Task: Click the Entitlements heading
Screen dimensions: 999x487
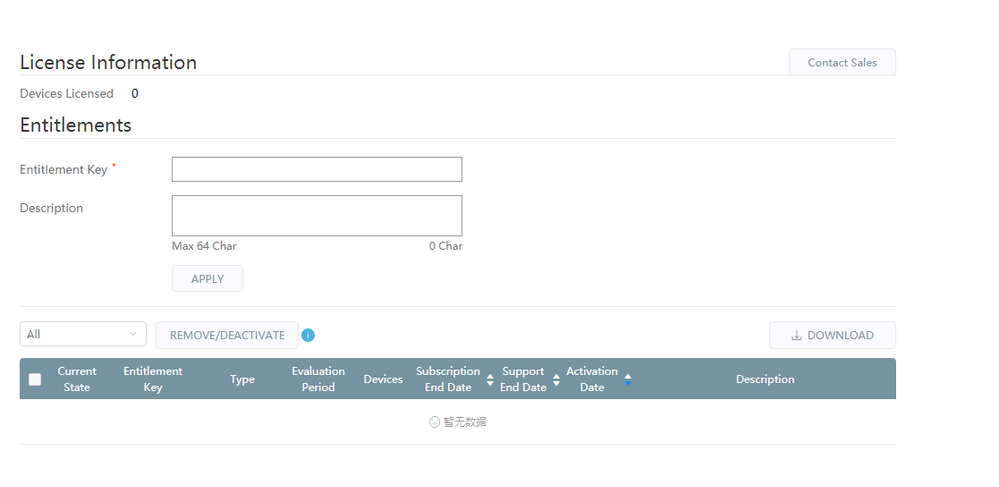Action: tap(75, 125)
